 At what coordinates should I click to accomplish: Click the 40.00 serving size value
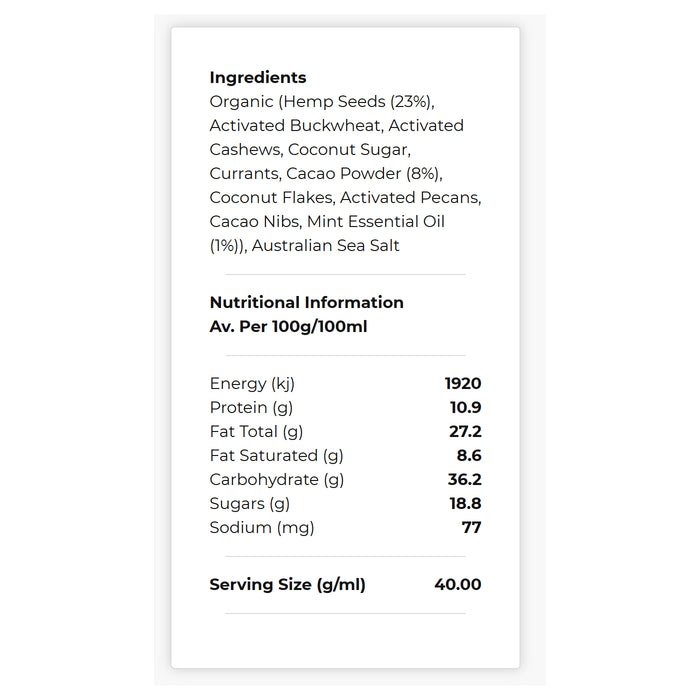coord(458,585)
